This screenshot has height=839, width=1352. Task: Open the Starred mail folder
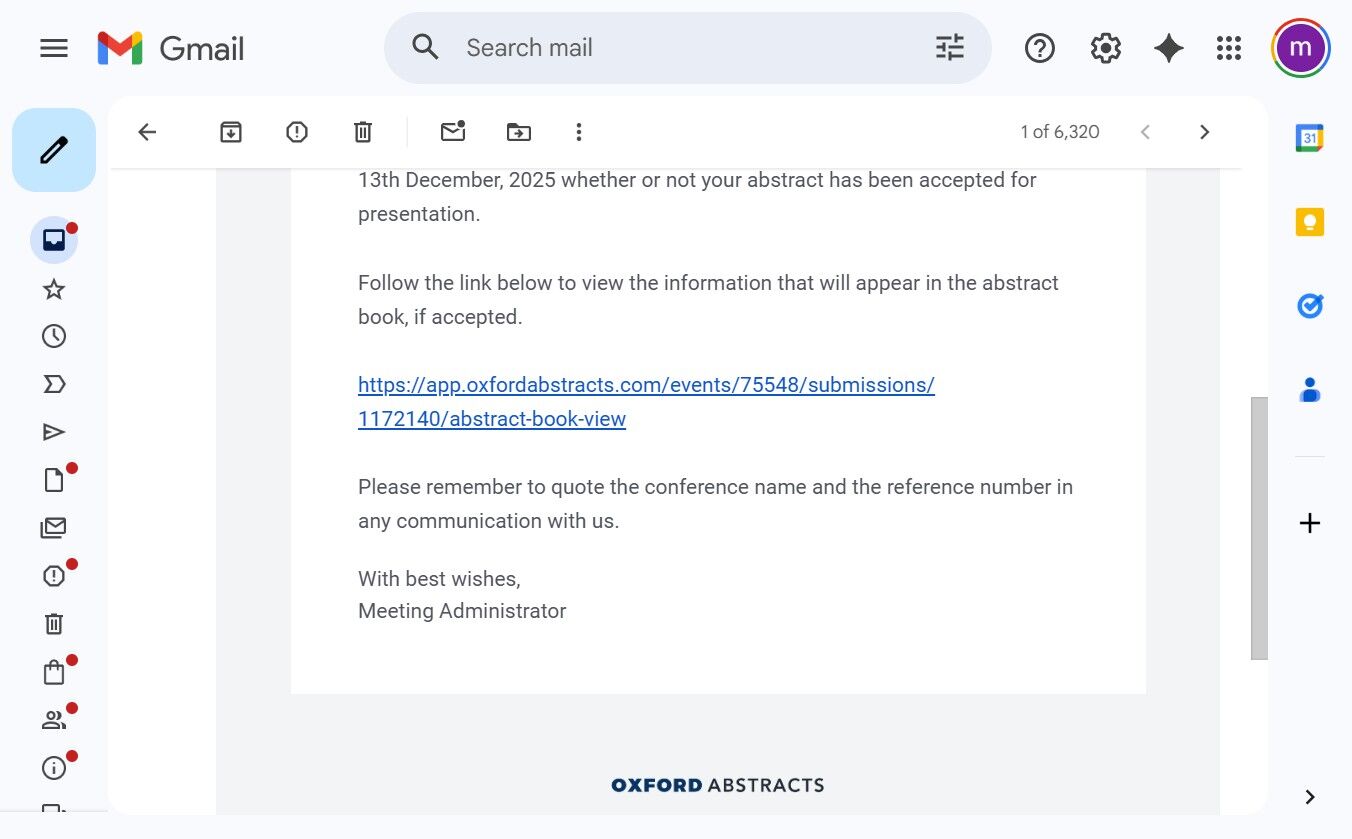click(54, 290)
